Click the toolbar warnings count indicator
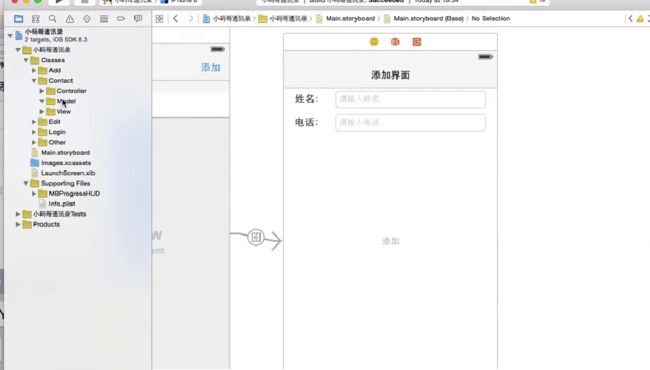The height and width of the screenshot is (370, 650). tap(538, 2)
